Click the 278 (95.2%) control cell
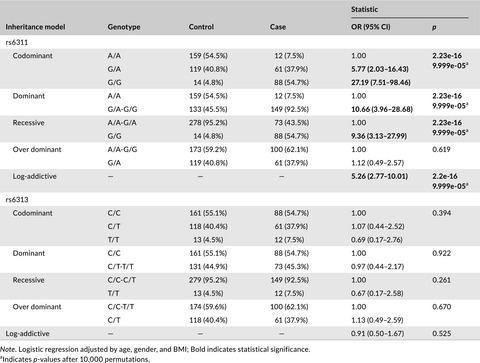 pos(208,123)
